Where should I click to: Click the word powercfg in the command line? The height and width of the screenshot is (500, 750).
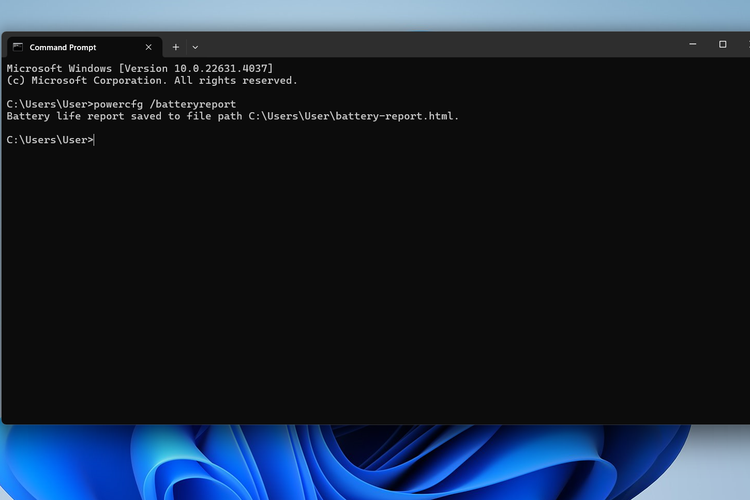coord(118,104)
